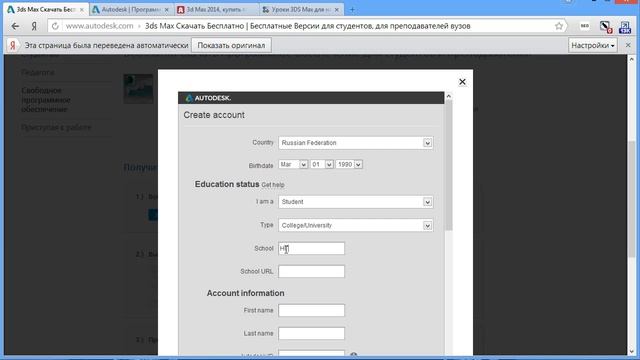
Task: Focus the School URL field
Action: click(311, 271)
